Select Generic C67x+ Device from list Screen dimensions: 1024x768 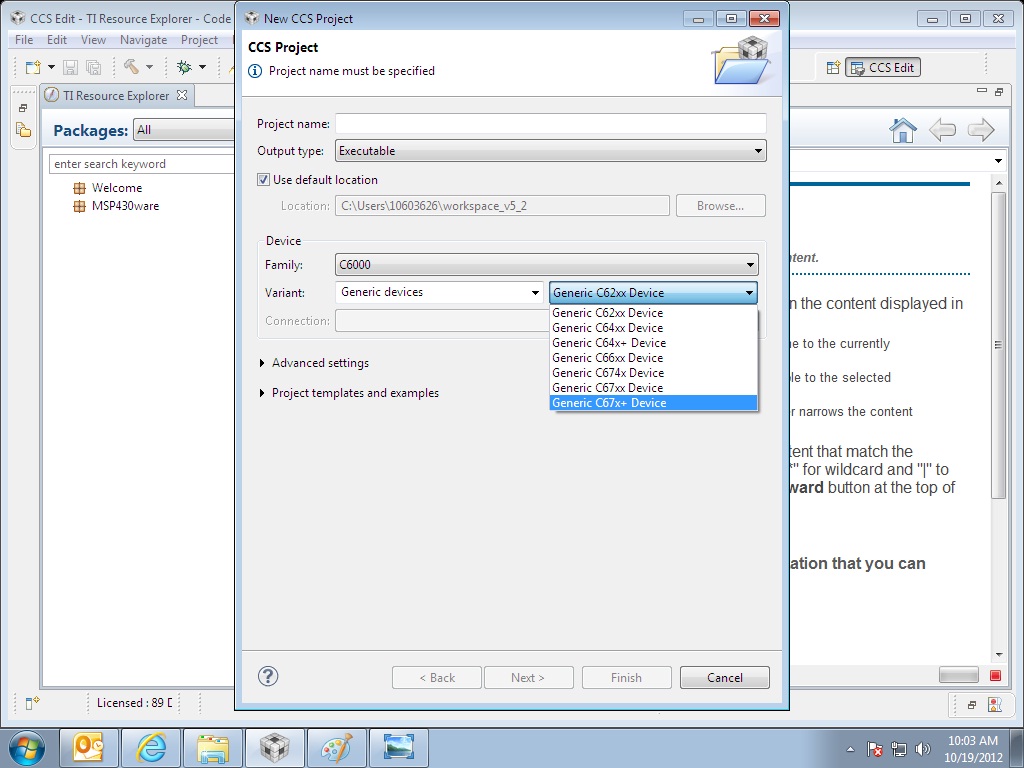(x=653, y=403)
